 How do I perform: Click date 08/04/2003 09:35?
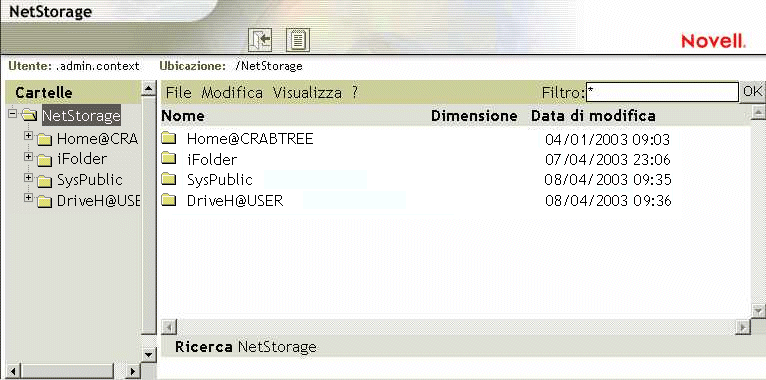[608, 180]
